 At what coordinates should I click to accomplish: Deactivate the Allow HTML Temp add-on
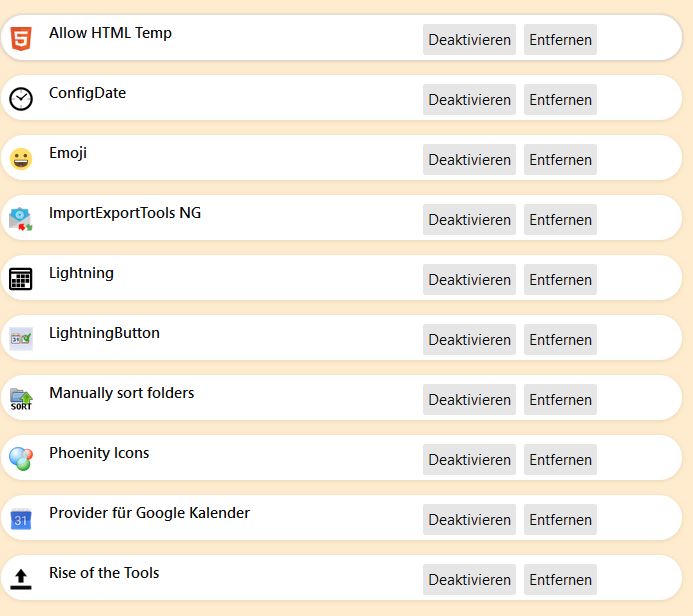[469, 40]
